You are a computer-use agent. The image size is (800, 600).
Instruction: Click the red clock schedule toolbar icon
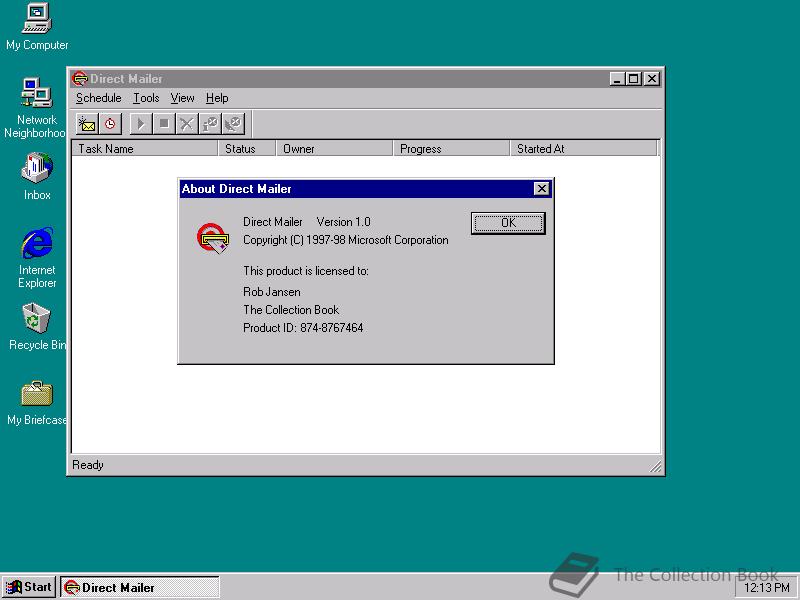110,124
